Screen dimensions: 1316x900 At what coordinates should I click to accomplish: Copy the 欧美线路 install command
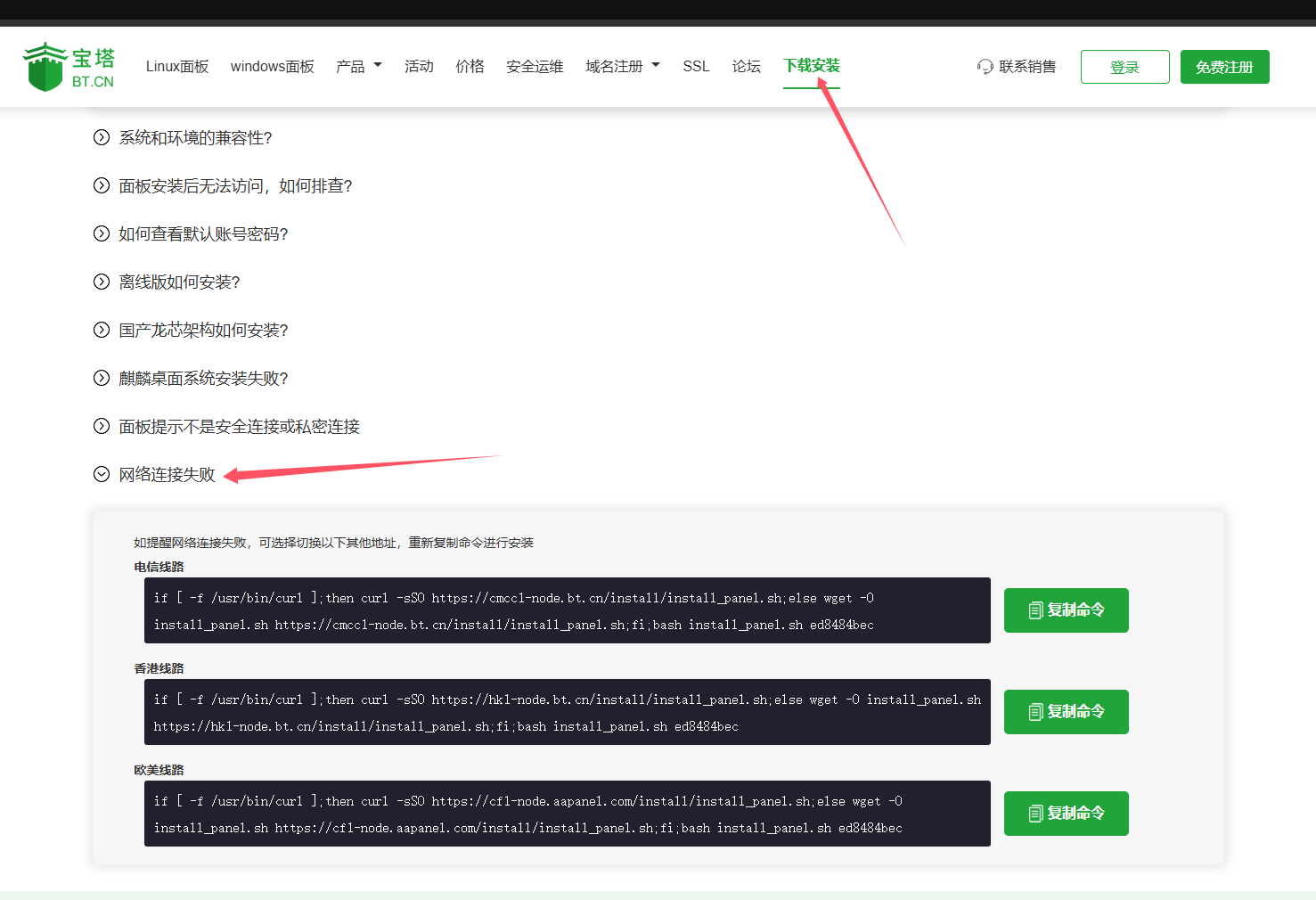1067,814
